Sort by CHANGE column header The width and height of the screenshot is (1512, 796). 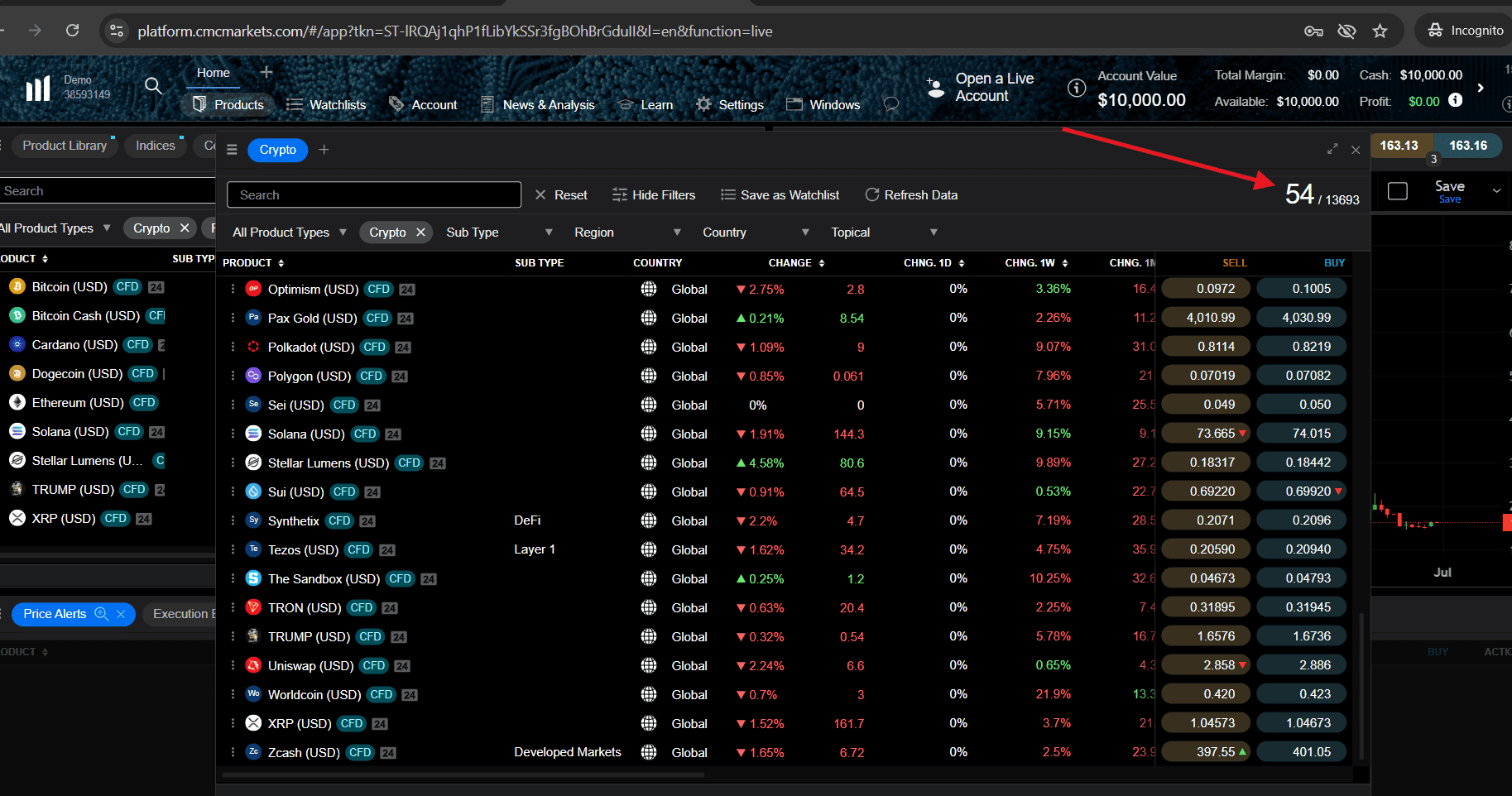coord(796,263)
